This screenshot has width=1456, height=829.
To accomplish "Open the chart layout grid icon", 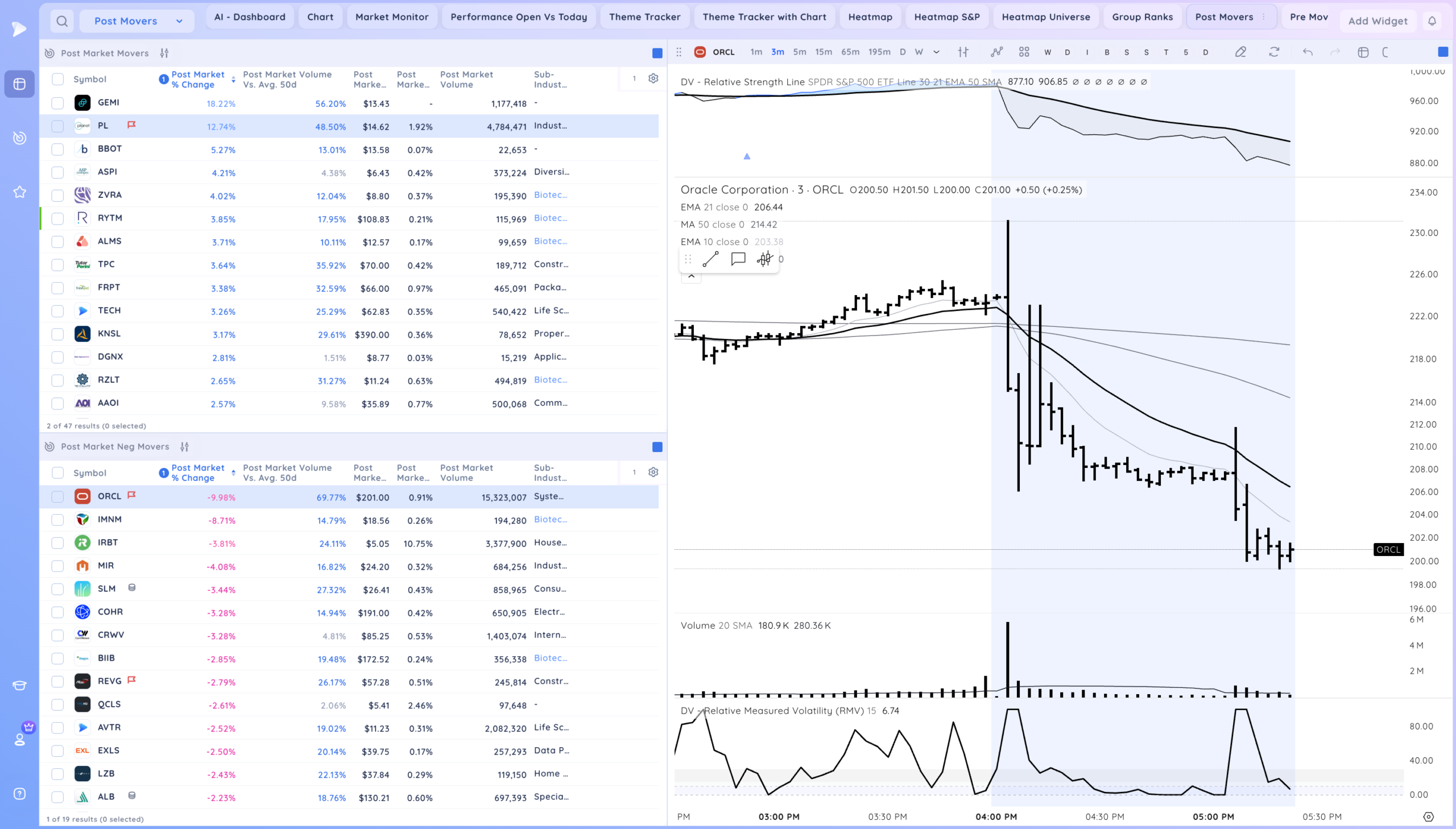I will 1024,52.
